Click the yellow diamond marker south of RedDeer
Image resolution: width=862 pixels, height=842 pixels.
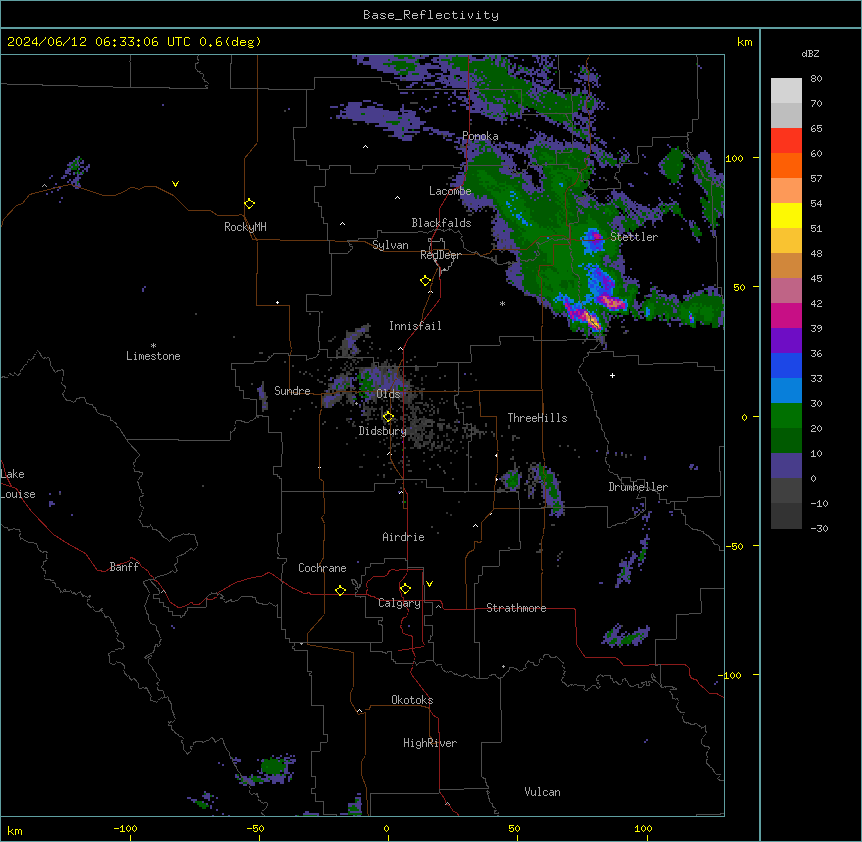click(425, 281)
